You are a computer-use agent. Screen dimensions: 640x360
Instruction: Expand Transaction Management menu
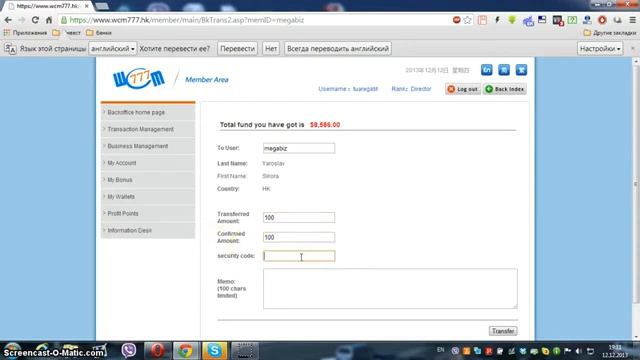[x=148, y=129]
